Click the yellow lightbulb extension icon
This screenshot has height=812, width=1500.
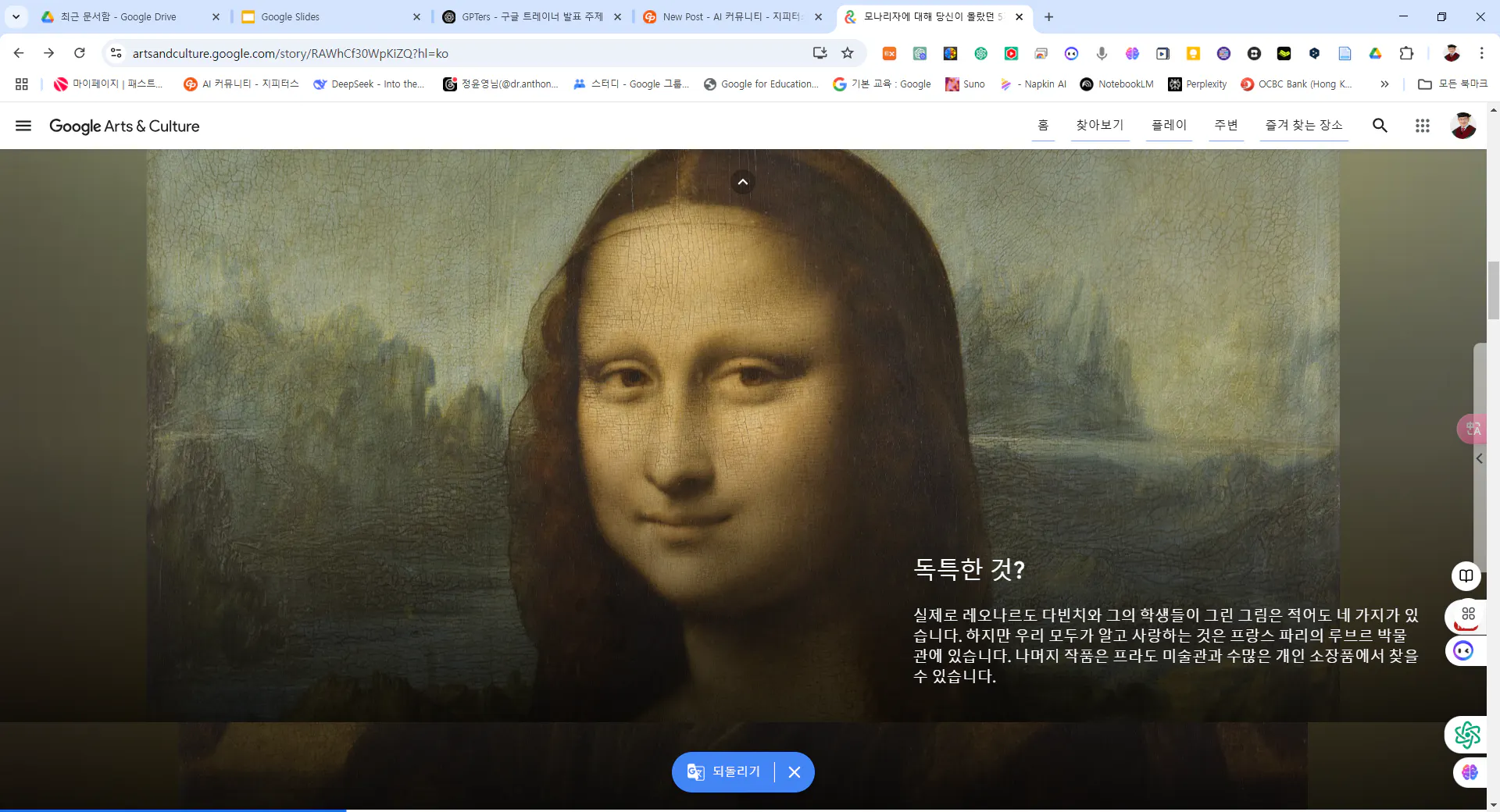pos(1193,53)
